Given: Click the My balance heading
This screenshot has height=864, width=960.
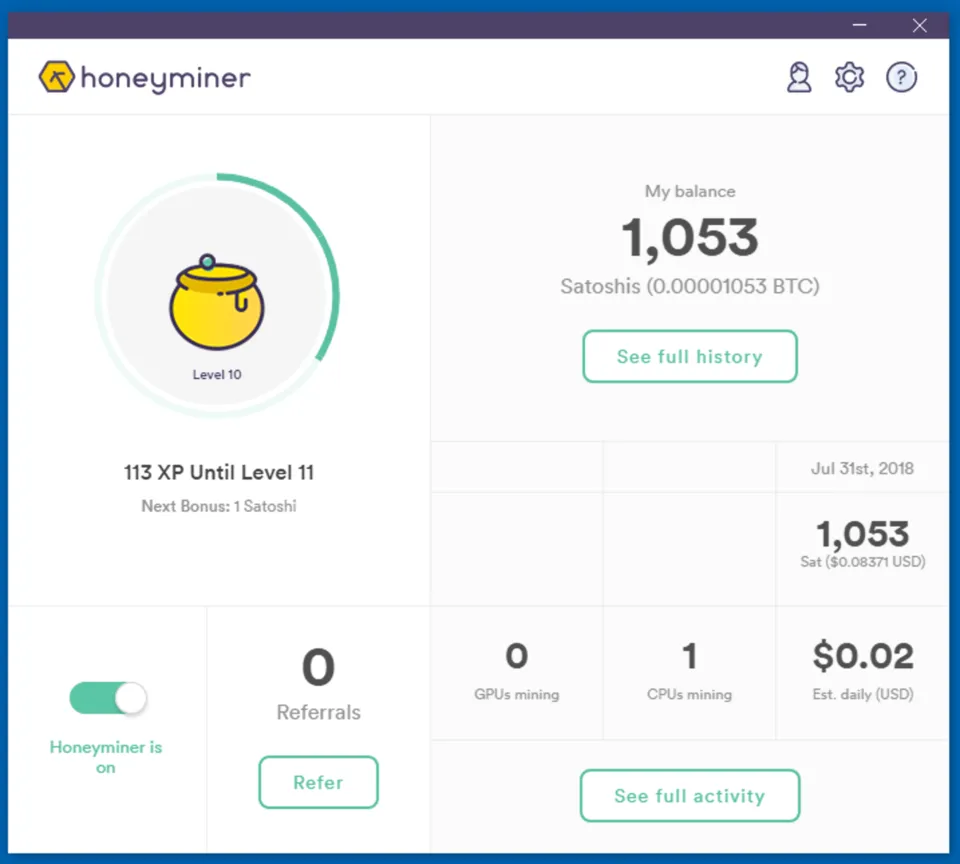Looking at the screenshot, I should pos(689,191).
